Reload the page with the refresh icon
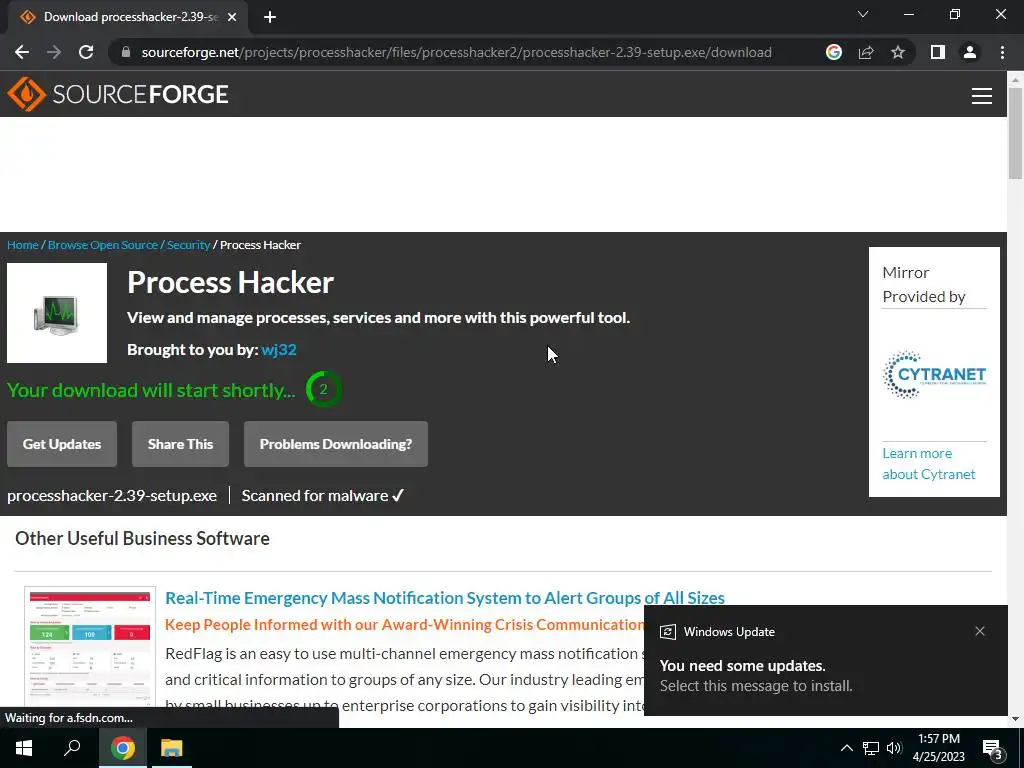 click(x=86, y=52)
